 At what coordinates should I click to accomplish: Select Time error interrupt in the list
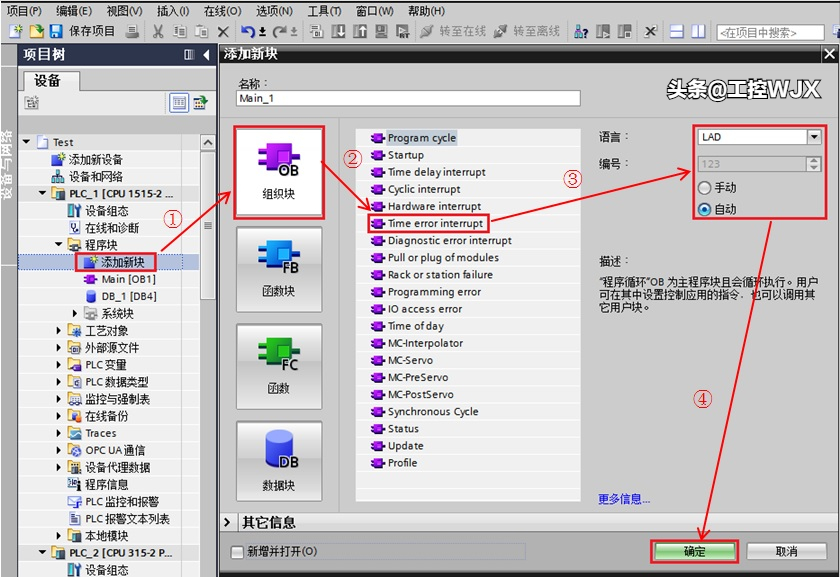tap(434, 223)
